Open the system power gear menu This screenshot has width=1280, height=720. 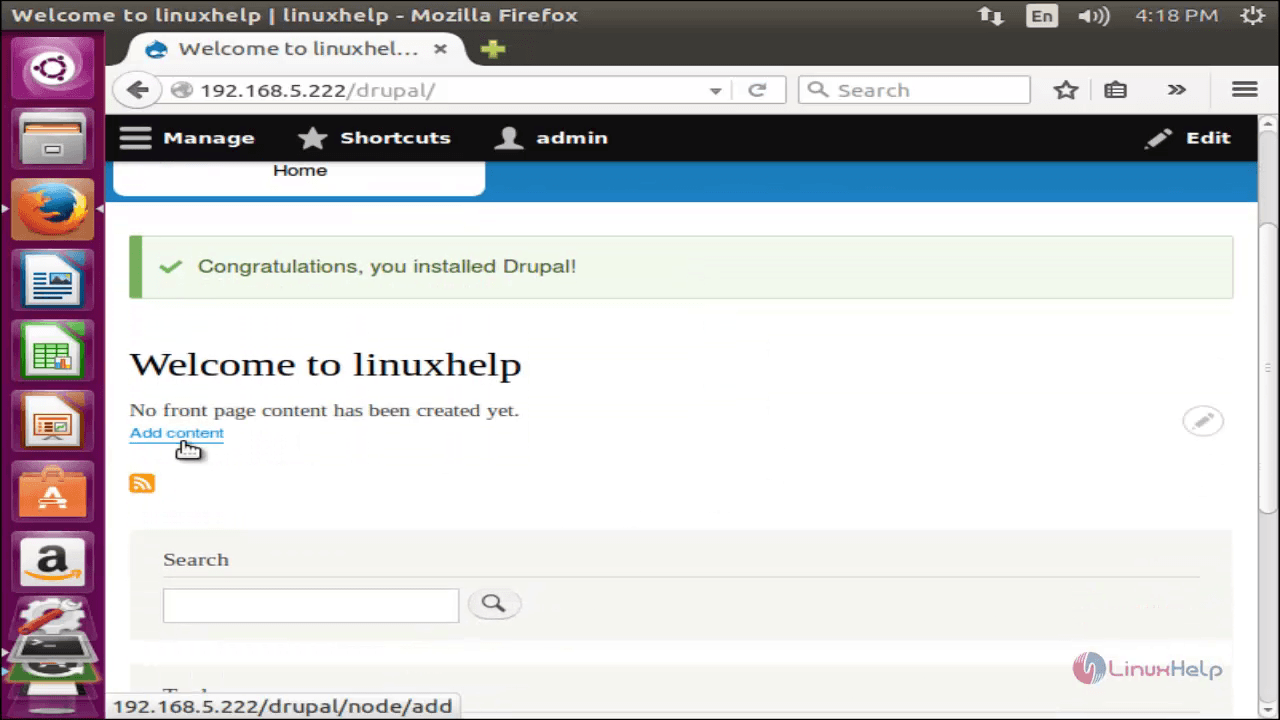pyautogui.click(x=1252, y=16)
